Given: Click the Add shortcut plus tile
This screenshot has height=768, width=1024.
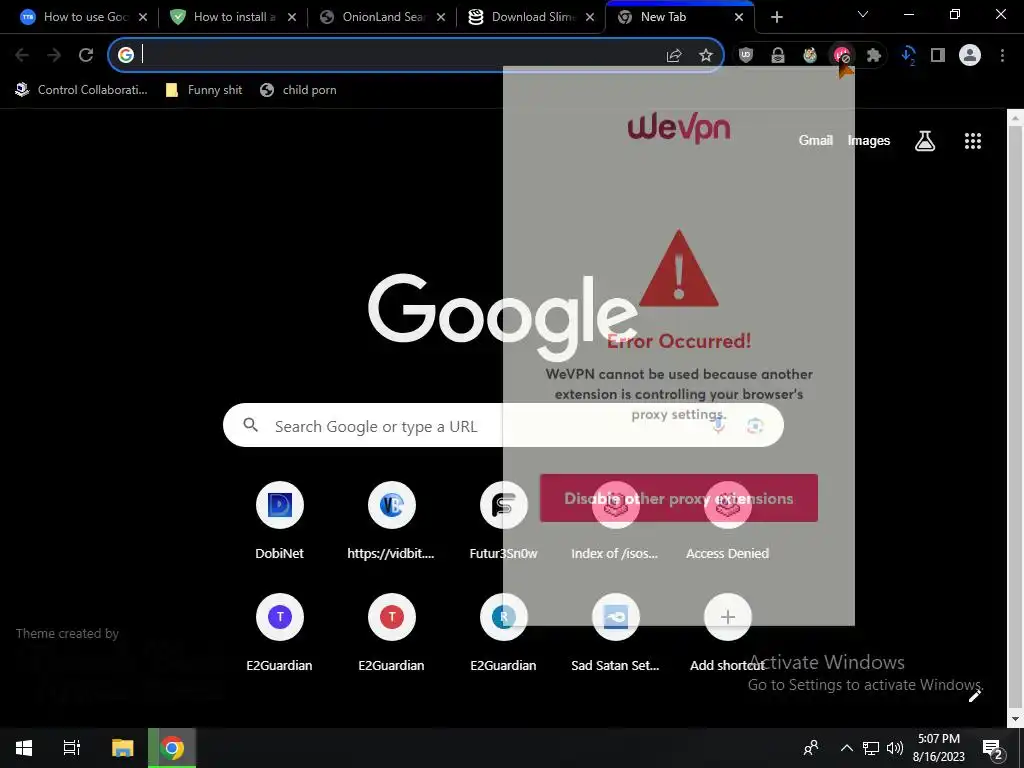Looking at the screenshot, I should (x=727, y=632).
